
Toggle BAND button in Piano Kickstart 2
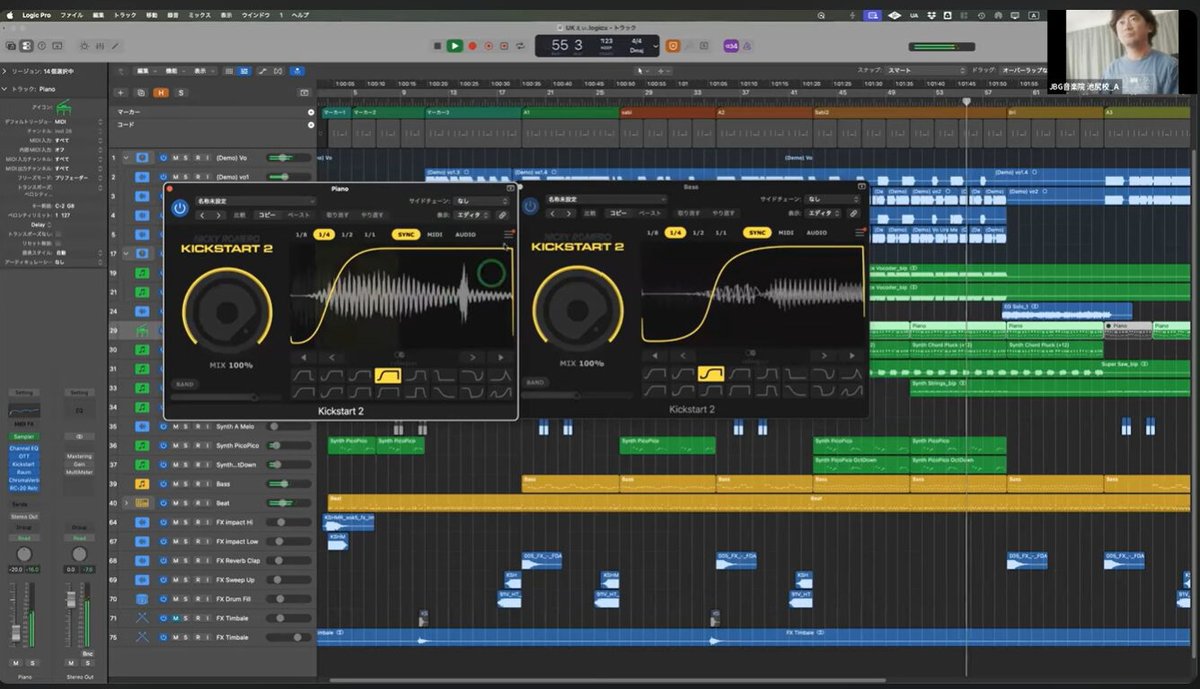(185, 383)
